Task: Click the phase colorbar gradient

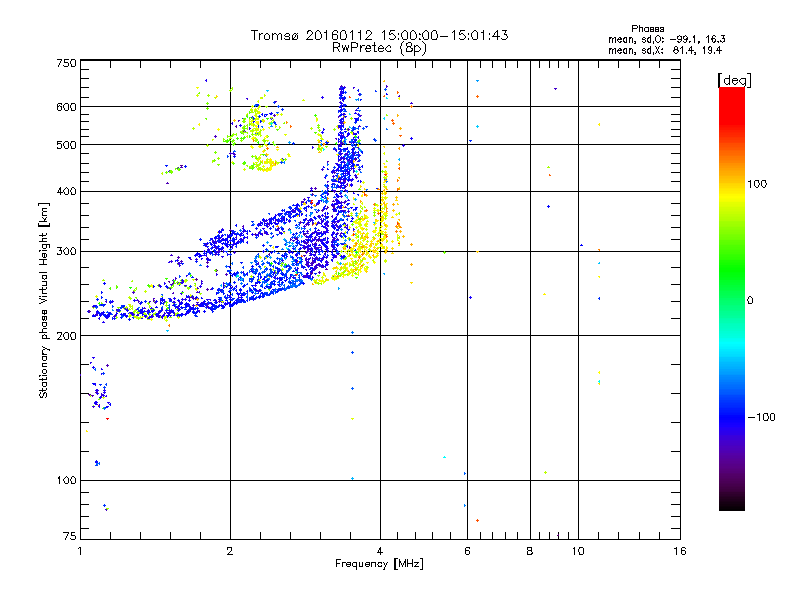Action: 732,298
